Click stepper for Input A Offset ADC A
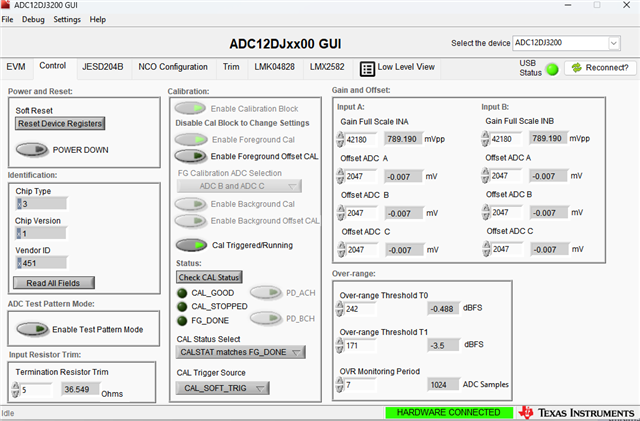This screenshot has height=421, width=640. 340,176
